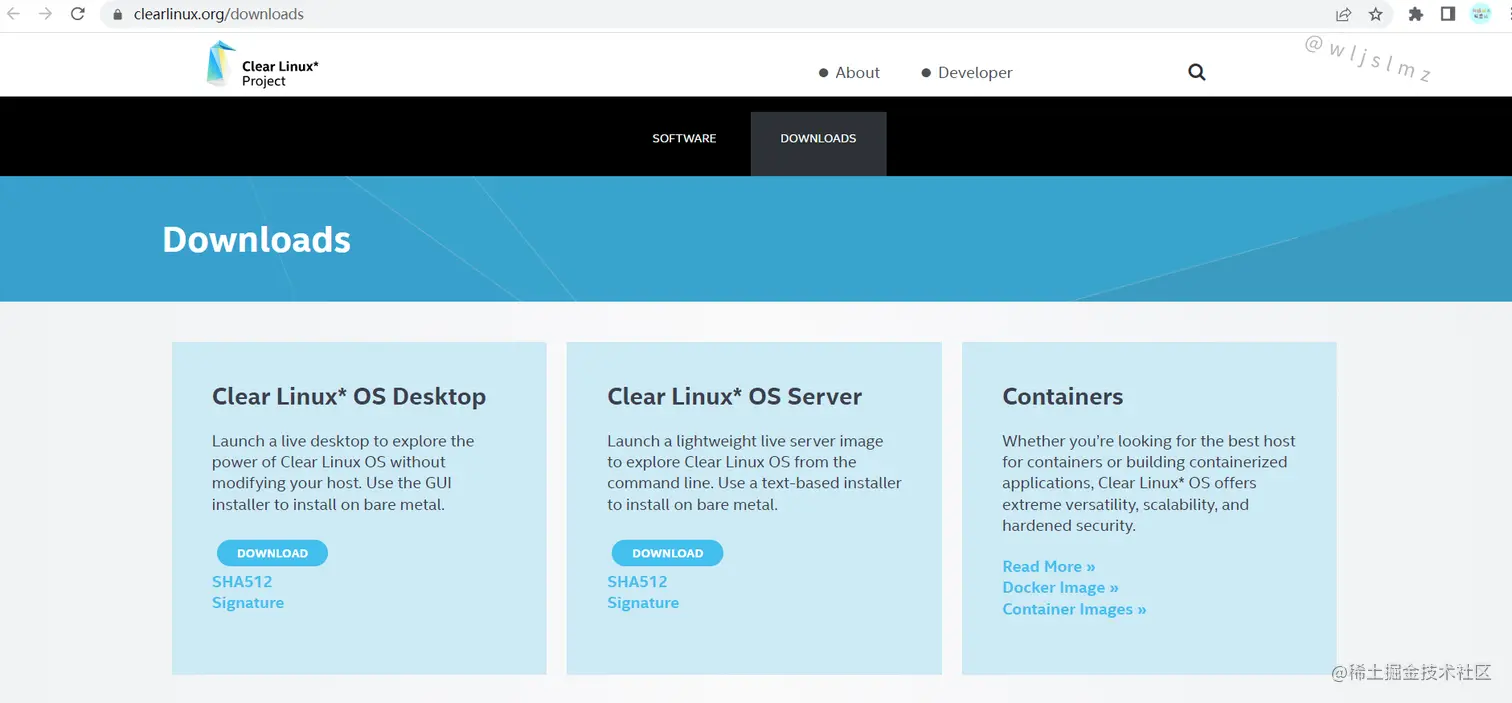Click the Downloads banner title
Screen dimensions: 1512x703
(x=257, y=240)
